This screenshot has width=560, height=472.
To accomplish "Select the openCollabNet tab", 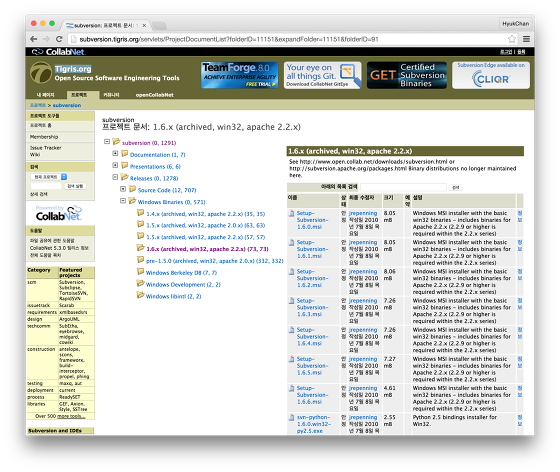I will tap(155, 95).
